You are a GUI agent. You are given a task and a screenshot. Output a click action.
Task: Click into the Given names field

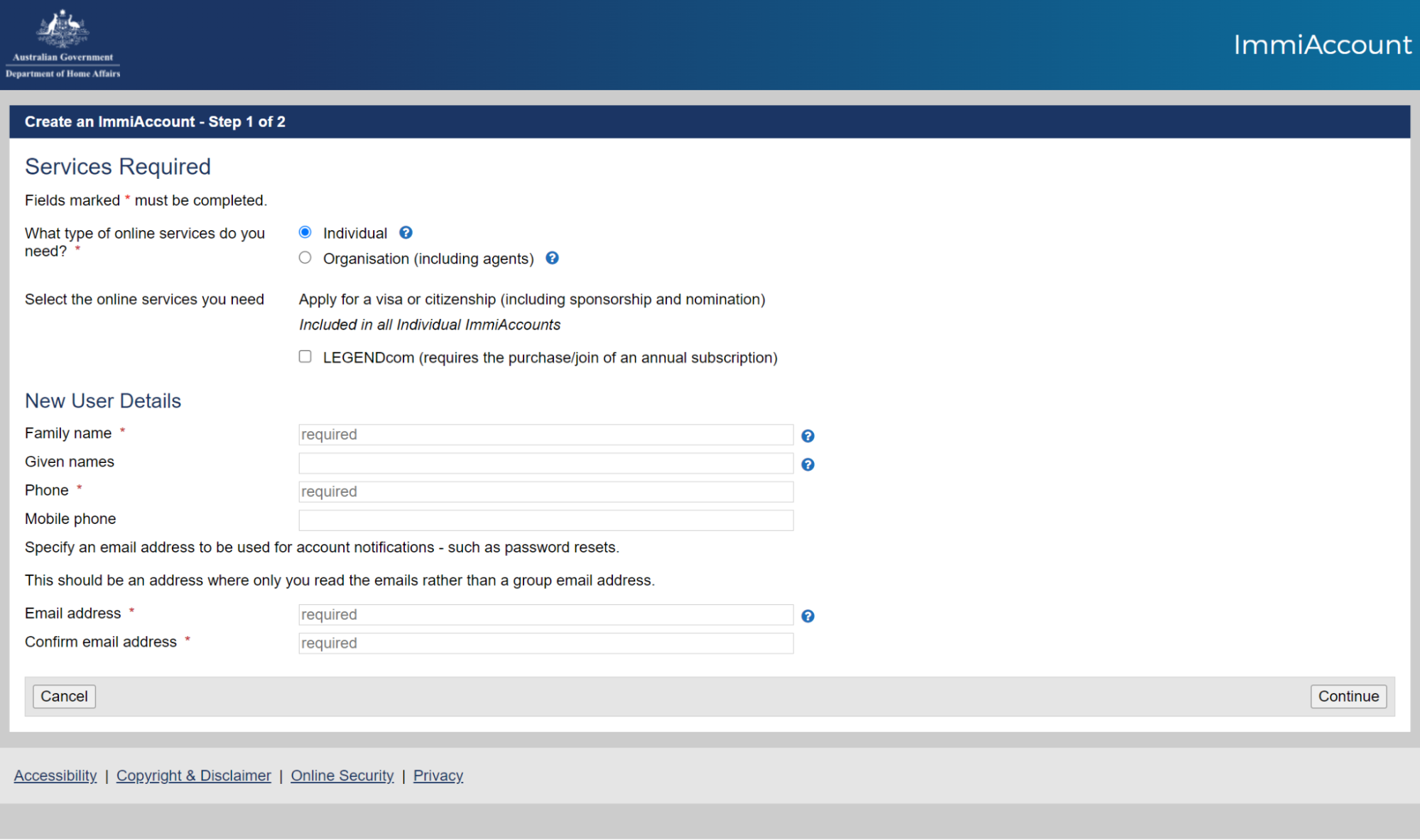pyautogui.click(x=546, y=464)
